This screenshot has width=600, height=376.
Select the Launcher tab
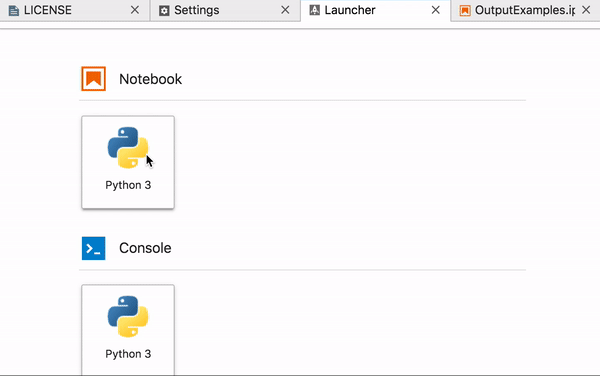tap(376, 10)
